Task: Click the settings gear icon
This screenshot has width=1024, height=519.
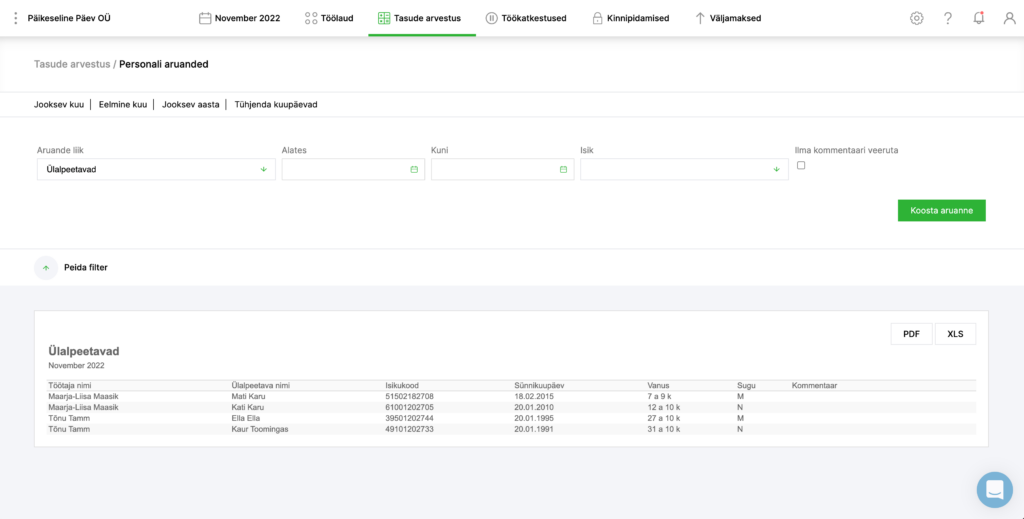Action: [916, 18]
